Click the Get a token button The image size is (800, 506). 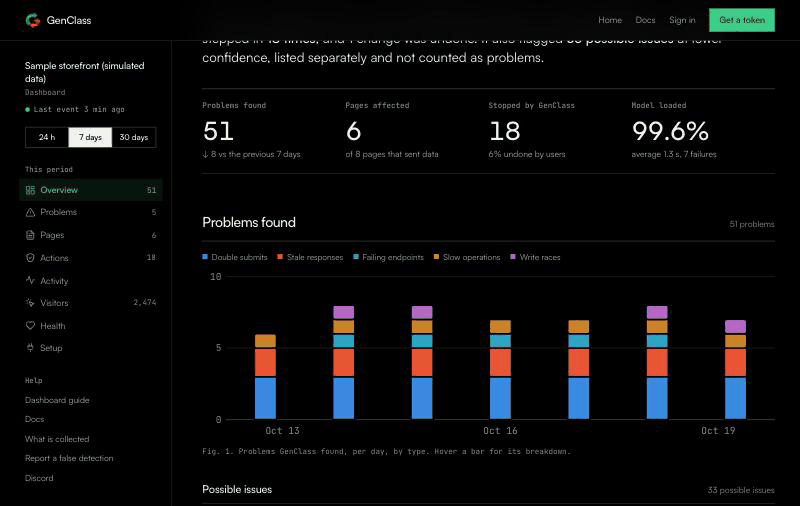[x=742, y=20]
